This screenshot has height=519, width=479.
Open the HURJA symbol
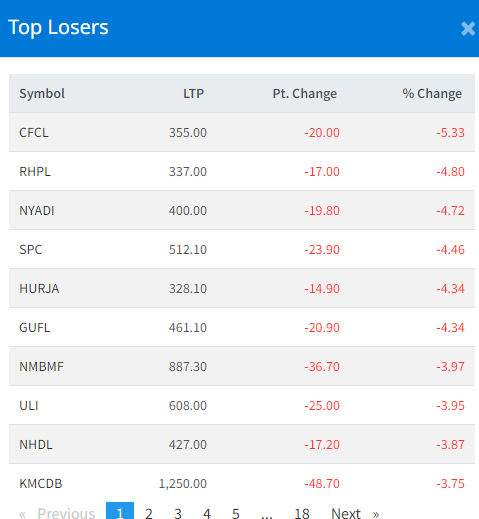pos(39,289)
